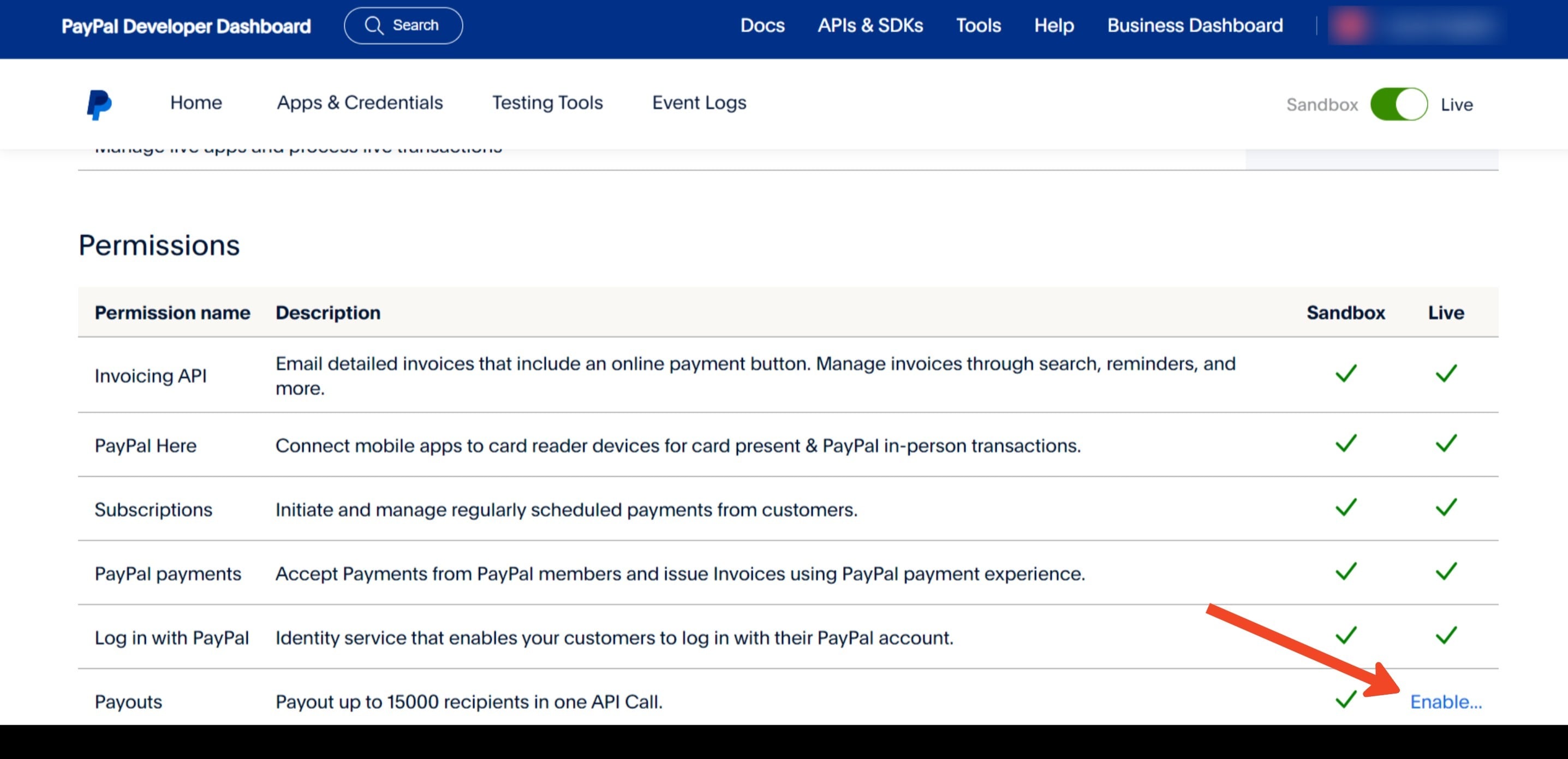Open the APIs & SDKs menu
The width and height of the screenshot is (1568, 759).
[x=870, y=26]
